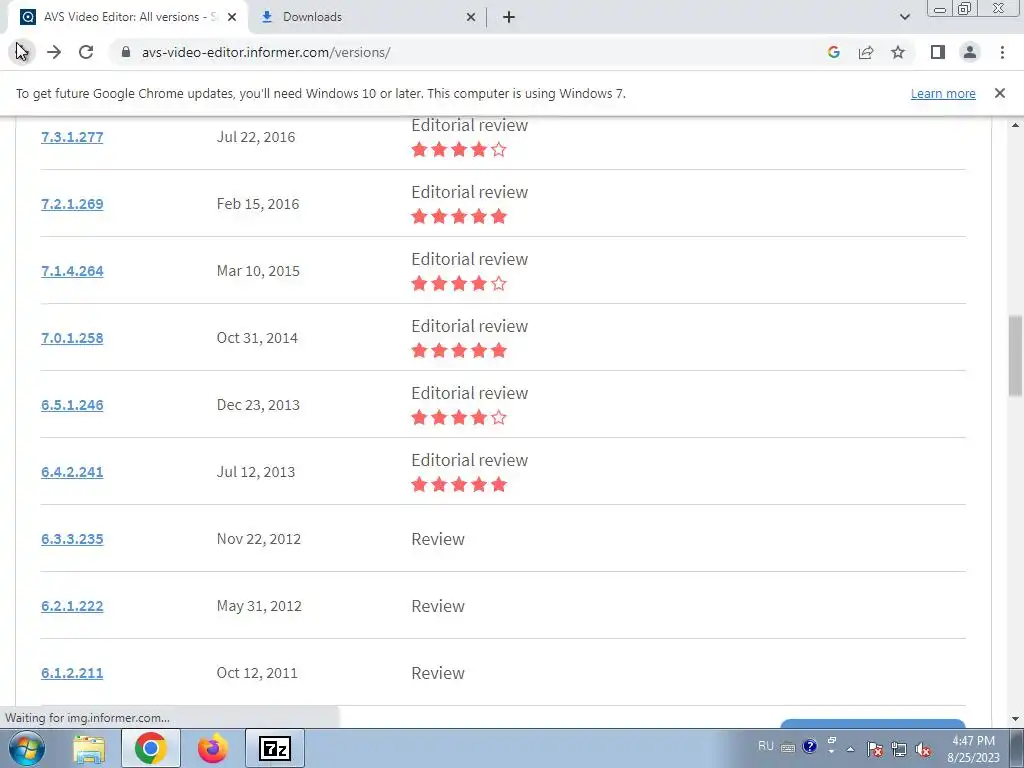
Task: Click the browser forward arrow
Action: point(54,52)
